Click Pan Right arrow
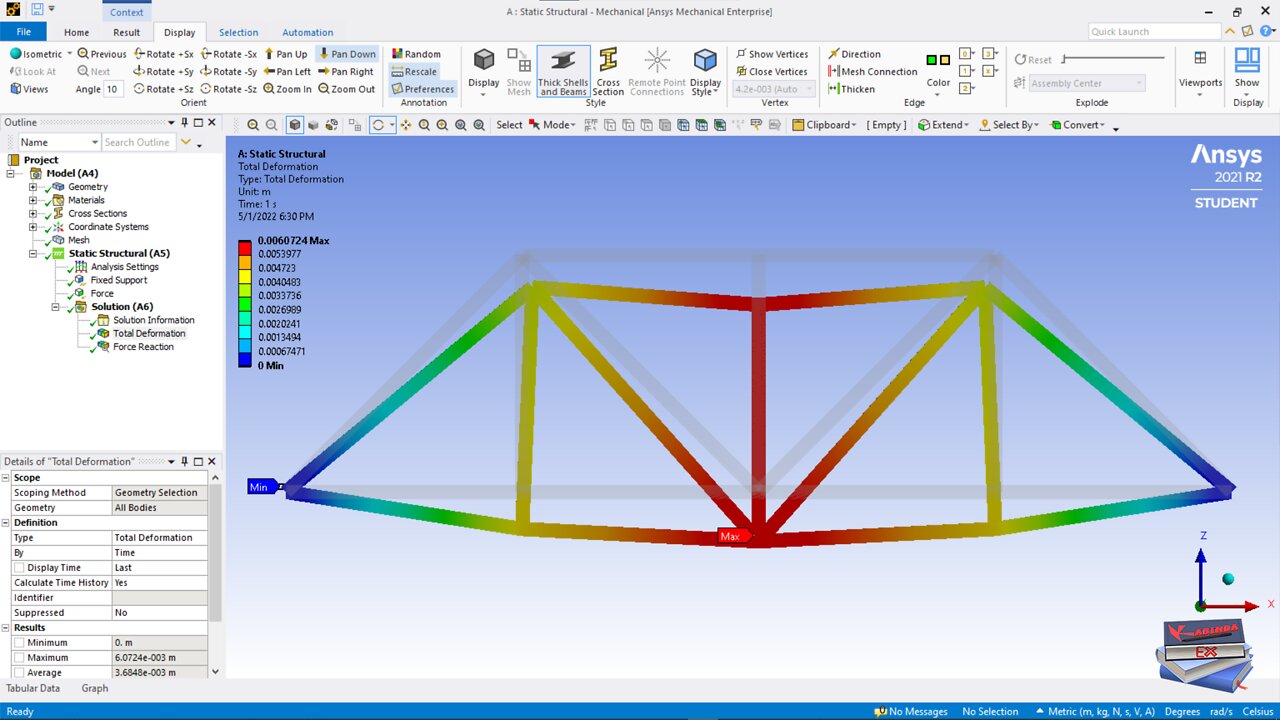This screenshot has height=720, width=1280. 345,71
